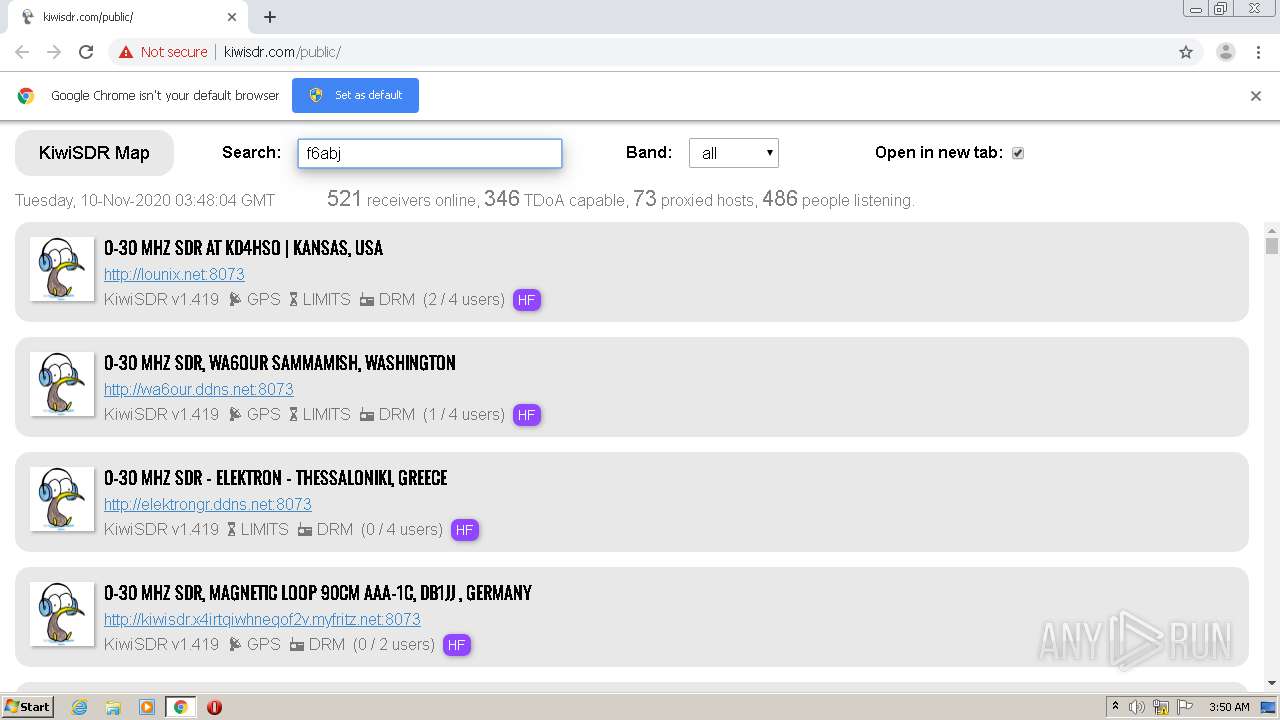
Task: Click the kiwi bird thumbnail for WA6OUR Sammamish
Action: point(62,384)
